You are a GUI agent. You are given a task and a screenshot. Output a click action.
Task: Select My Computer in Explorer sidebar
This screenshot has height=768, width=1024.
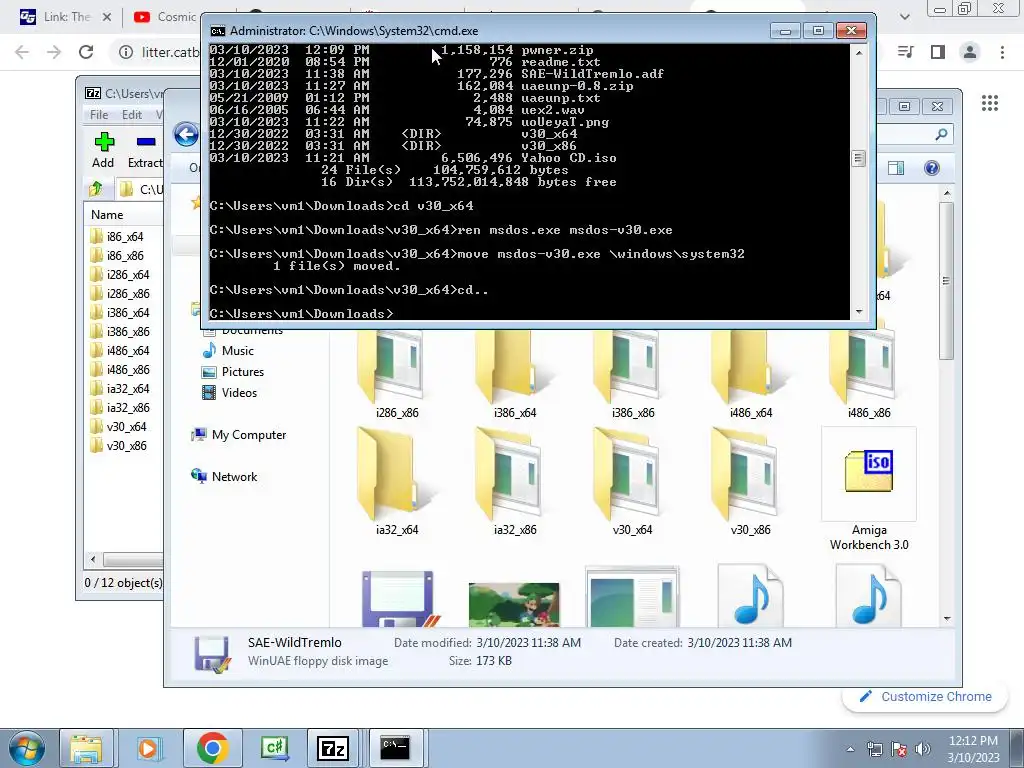click(239, 434)
